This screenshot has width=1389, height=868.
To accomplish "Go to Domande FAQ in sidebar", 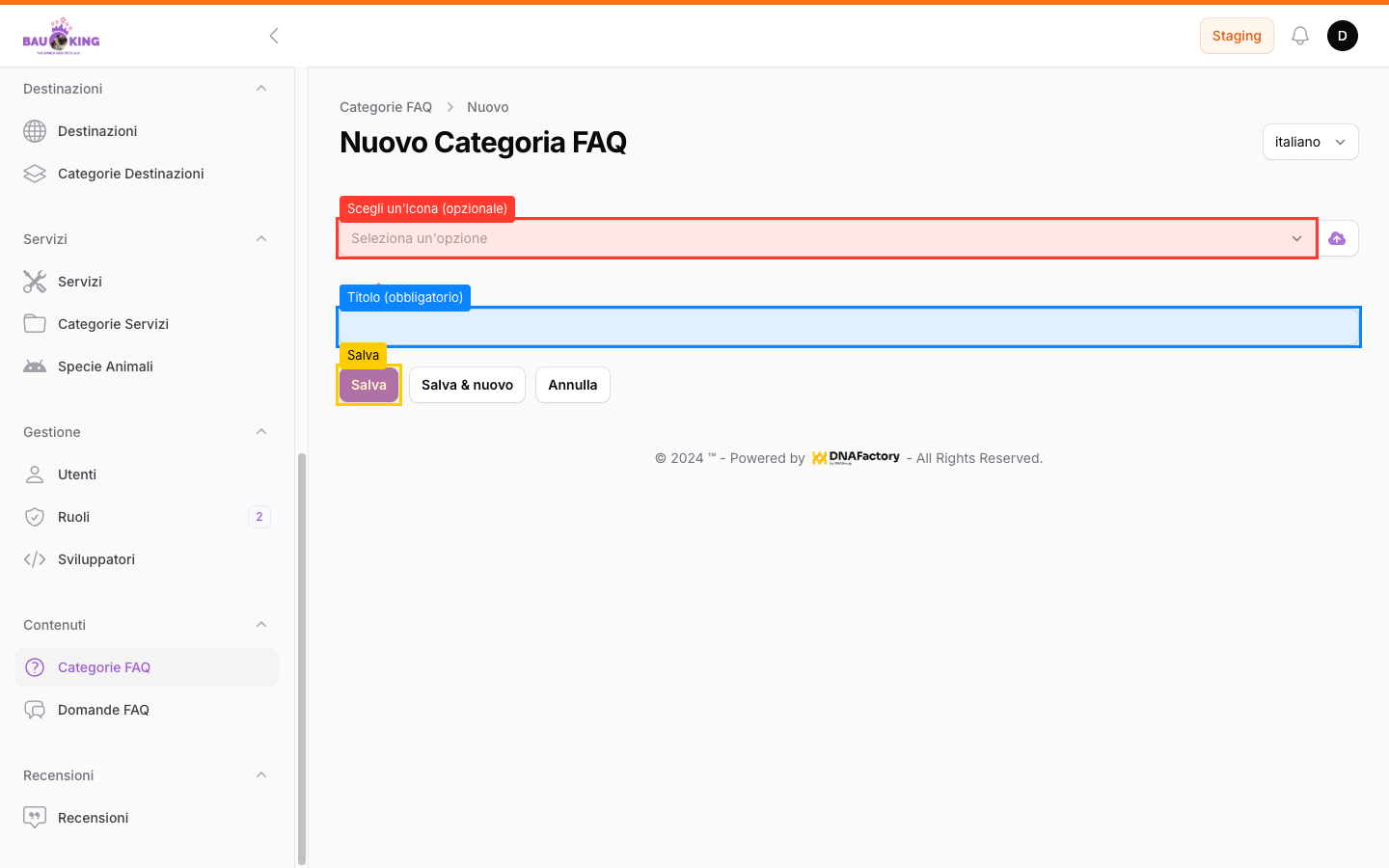I will click(103, 710).
